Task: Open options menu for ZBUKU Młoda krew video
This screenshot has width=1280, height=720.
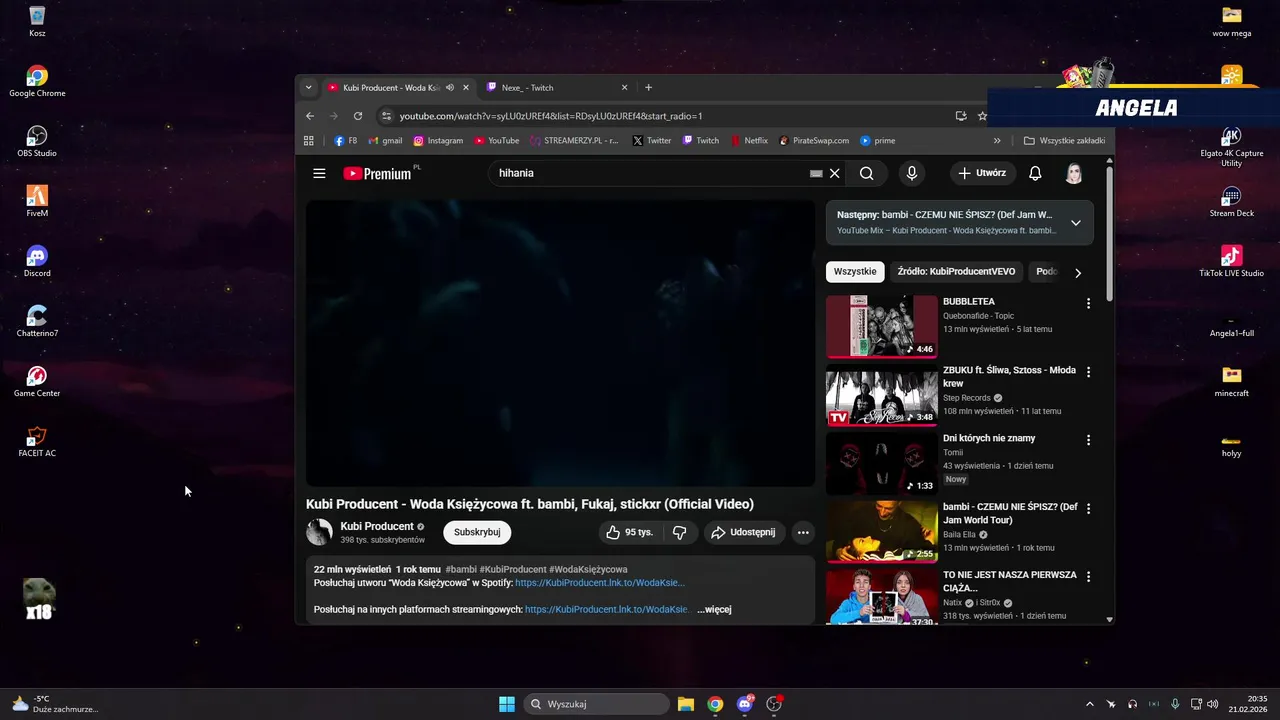Action: 1088,372
